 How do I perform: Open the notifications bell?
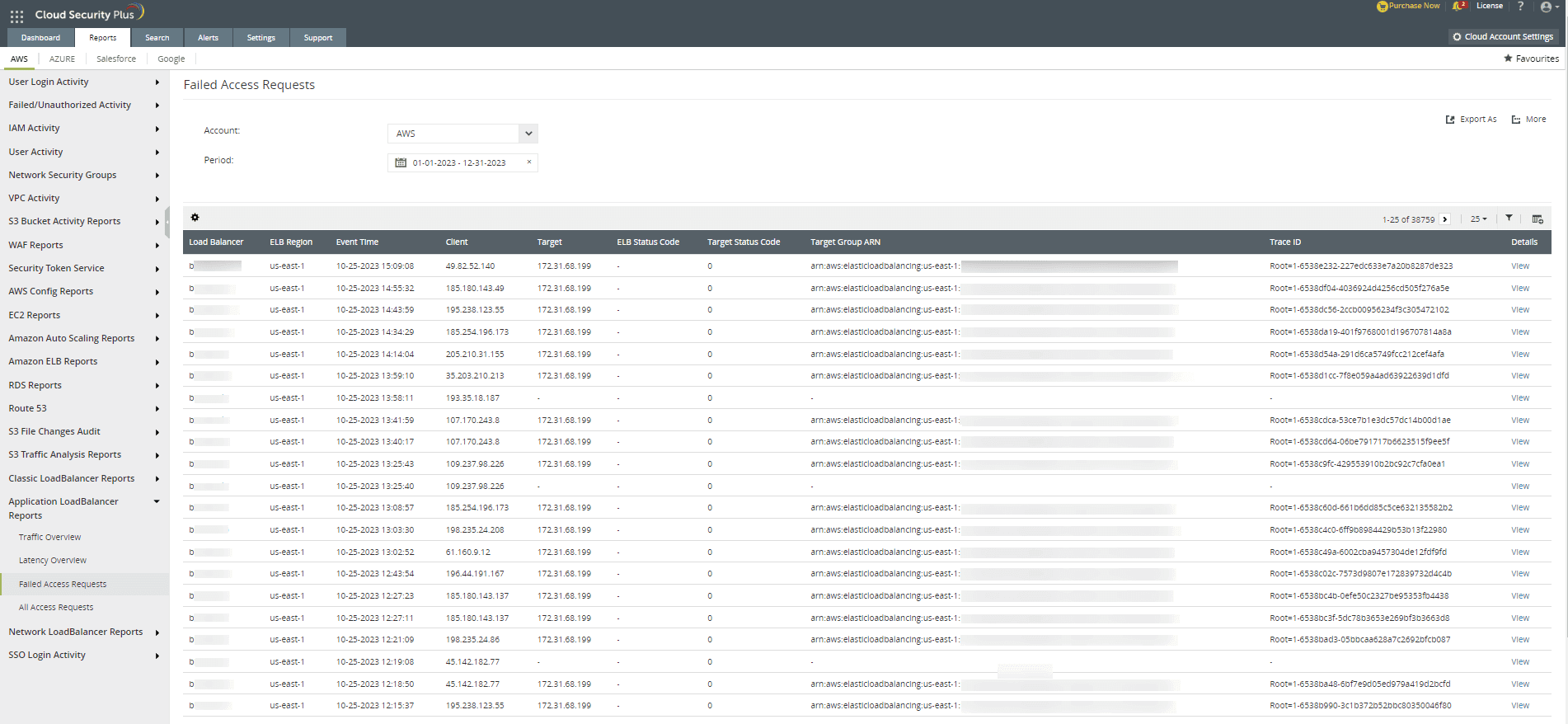[1458, 7]
